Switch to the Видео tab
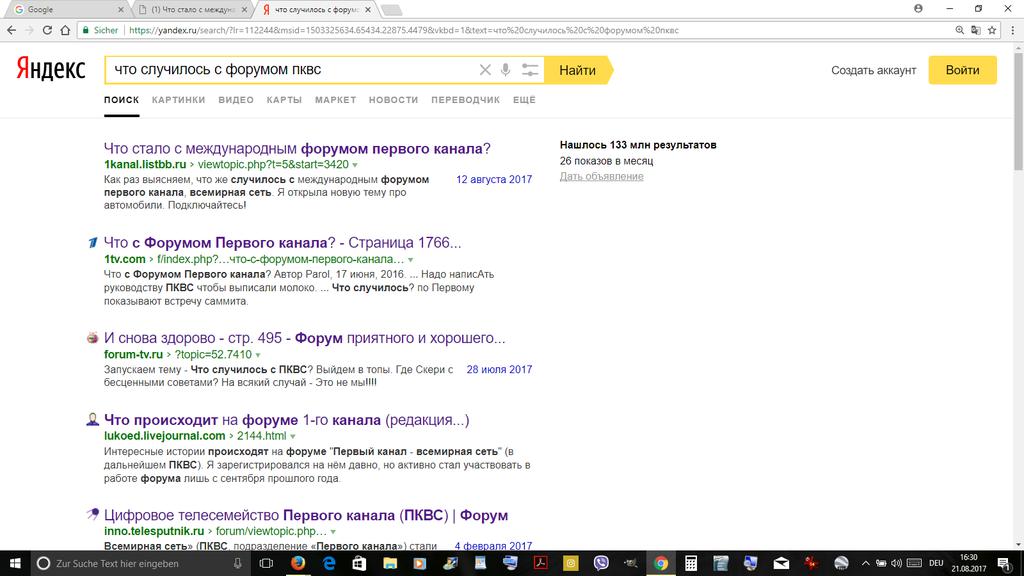Viewport: 1024px width, 576px height. [x=236, y=100]
